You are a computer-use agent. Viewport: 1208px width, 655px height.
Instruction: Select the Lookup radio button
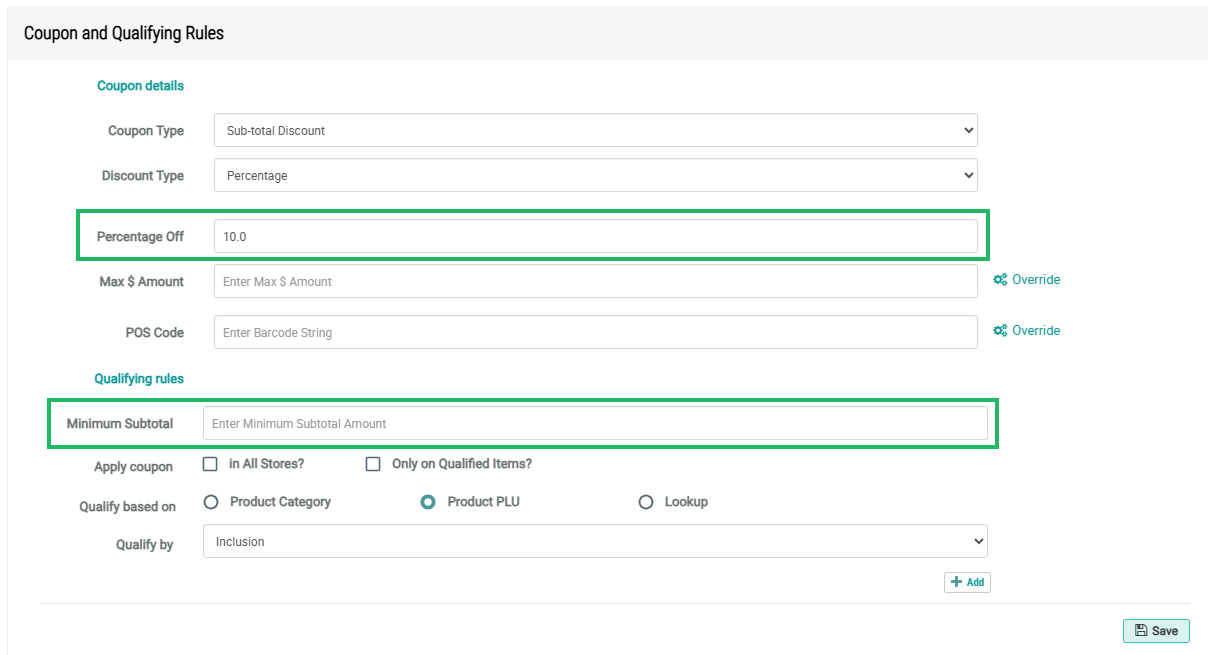(646, 502)
